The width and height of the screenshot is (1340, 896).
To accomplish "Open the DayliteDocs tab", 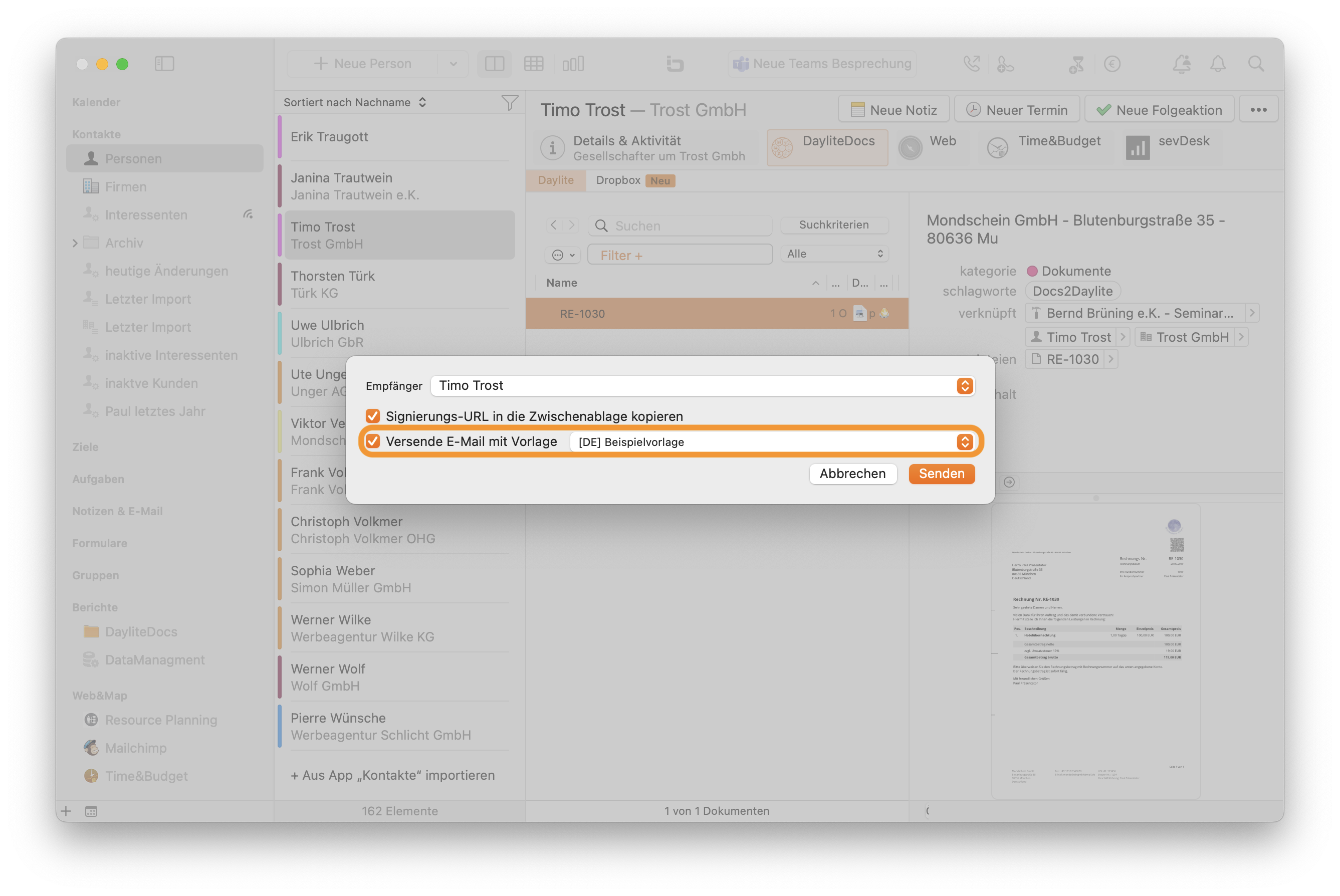I will (826, 147).
